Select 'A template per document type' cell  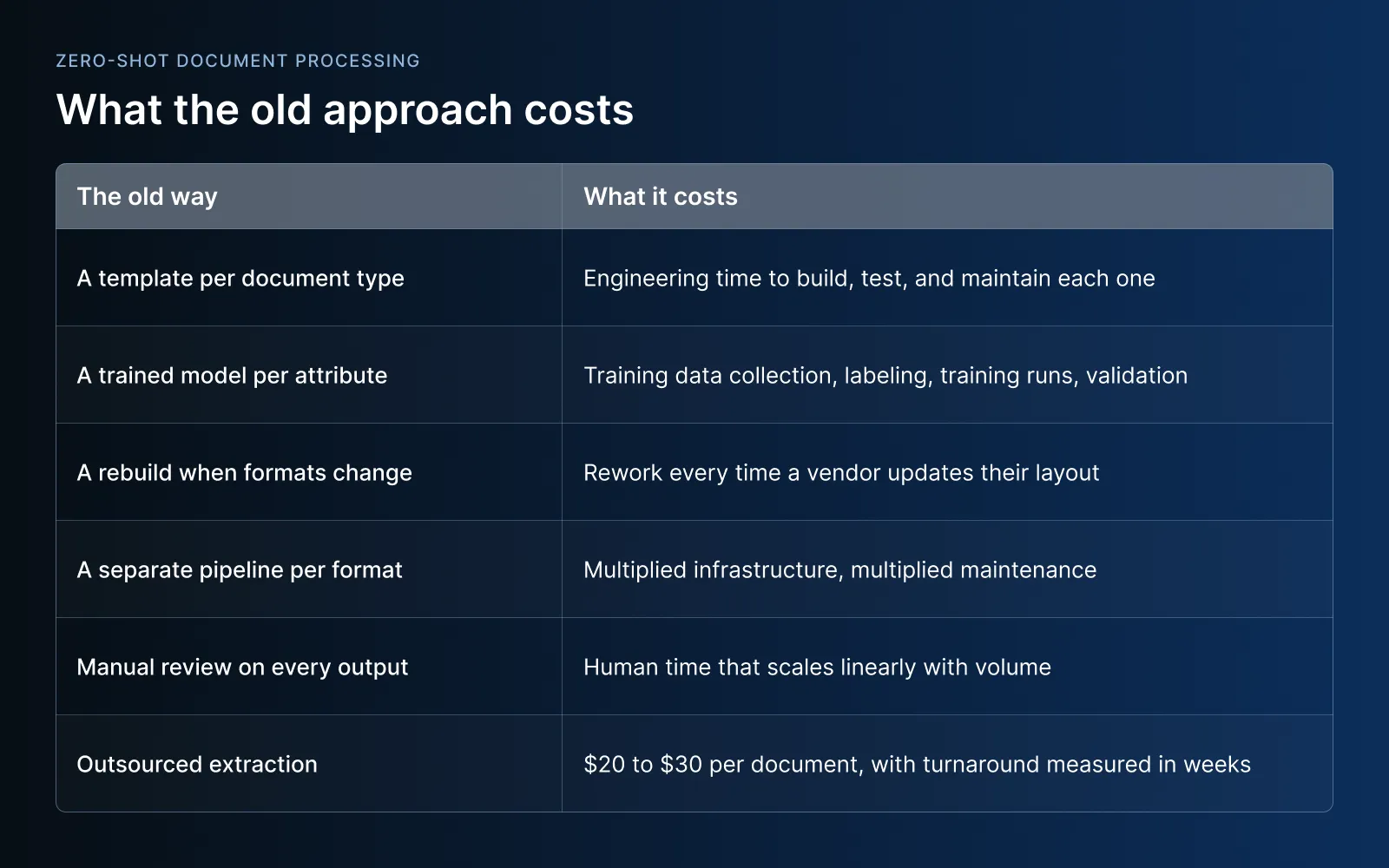click(309, 278)
